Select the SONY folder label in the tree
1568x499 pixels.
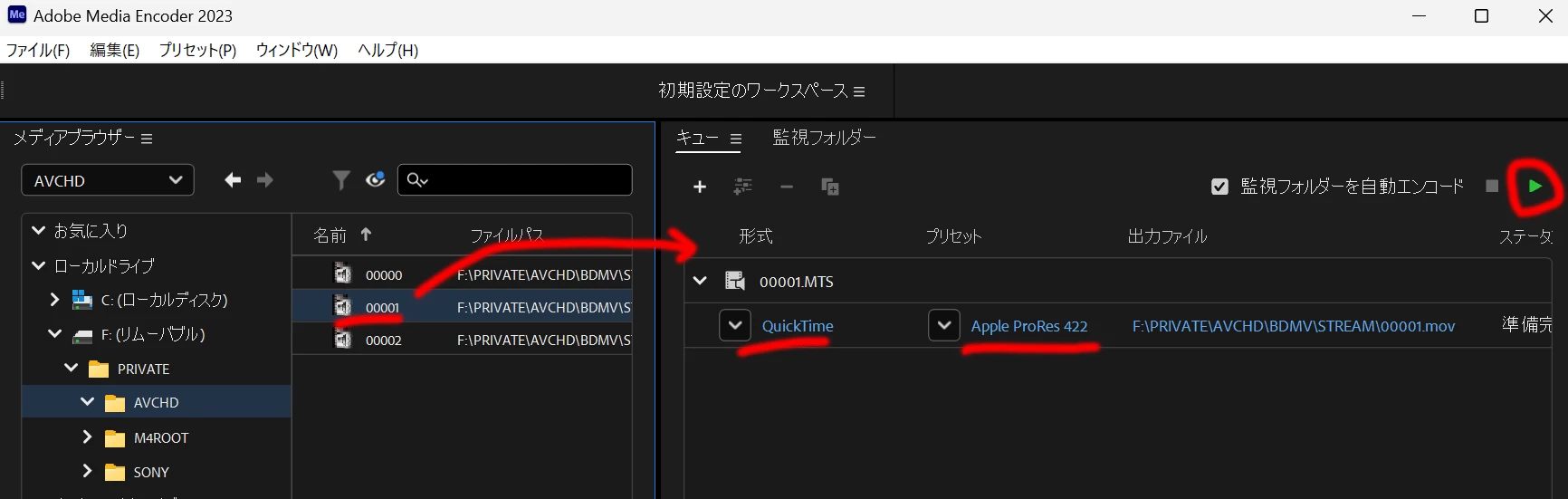151,473
